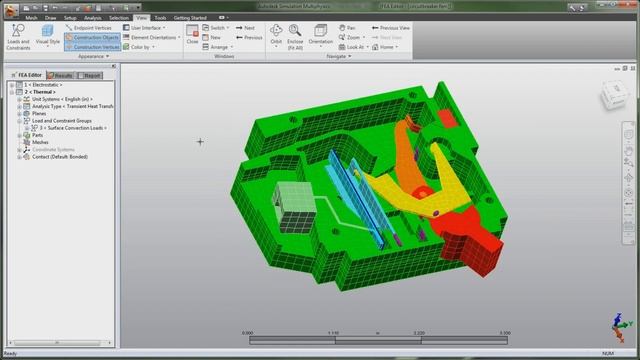This screenshot has width=640, height=360.
Task: Expand the Navigate panel arrow
Action: (349, 56)
